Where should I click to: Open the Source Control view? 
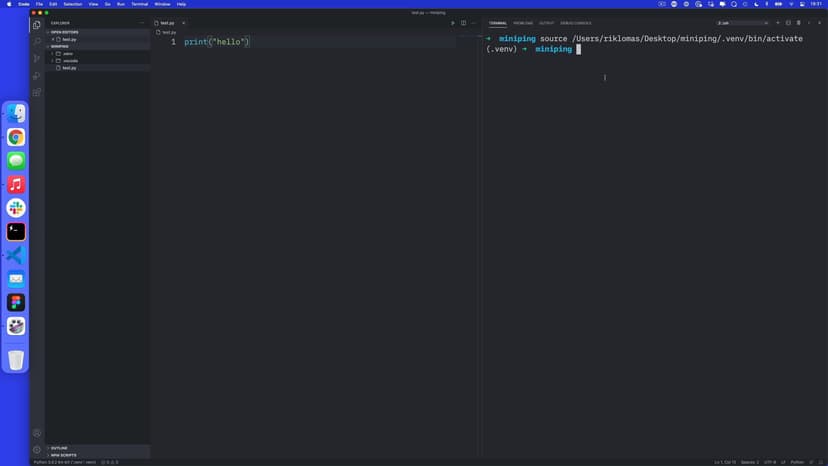pos(37,59)
